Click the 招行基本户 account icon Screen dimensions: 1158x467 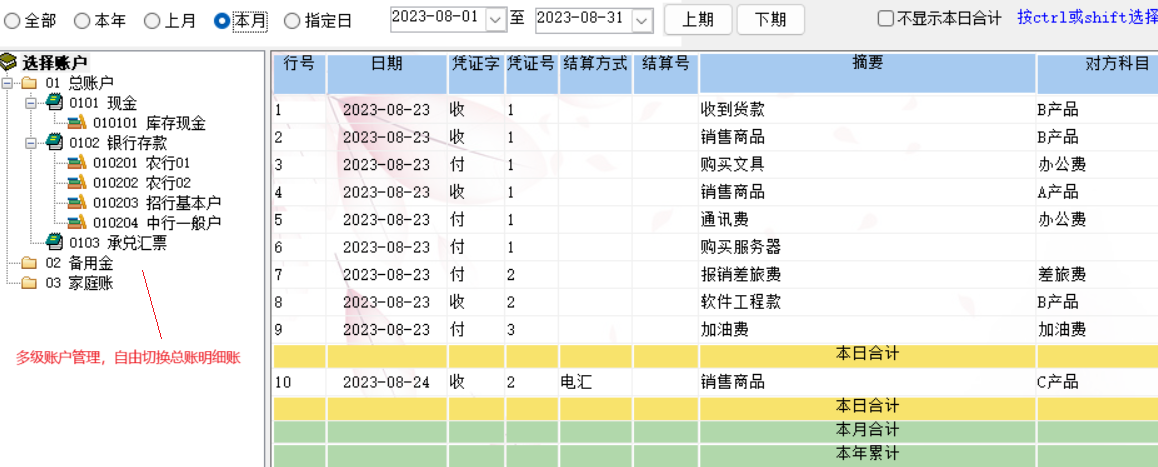78,202
